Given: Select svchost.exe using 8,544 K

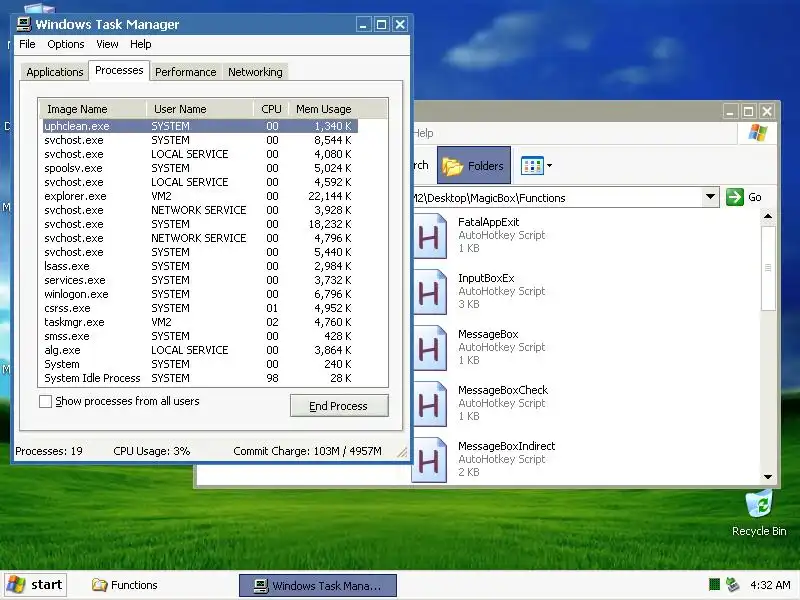Looking at the screenshot, I should (200, 140).
